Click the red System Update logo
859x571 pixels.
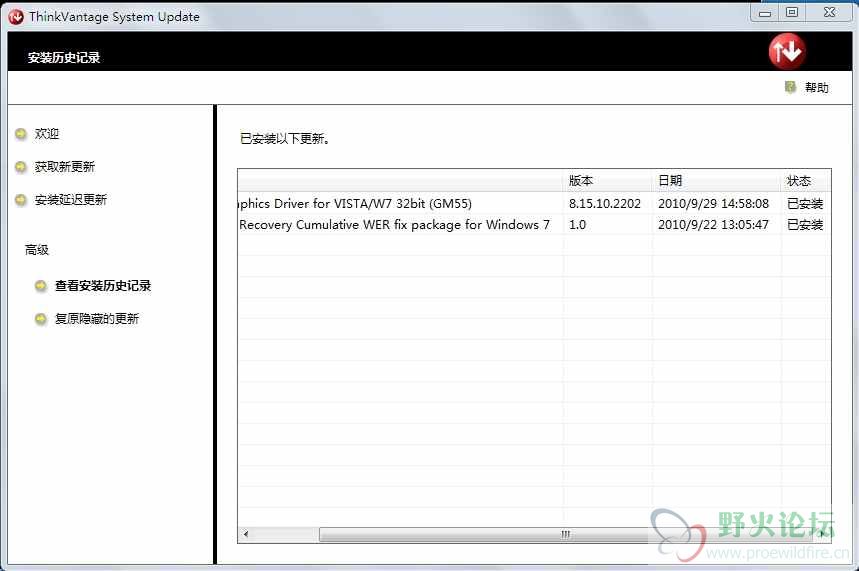coord(787,52)
